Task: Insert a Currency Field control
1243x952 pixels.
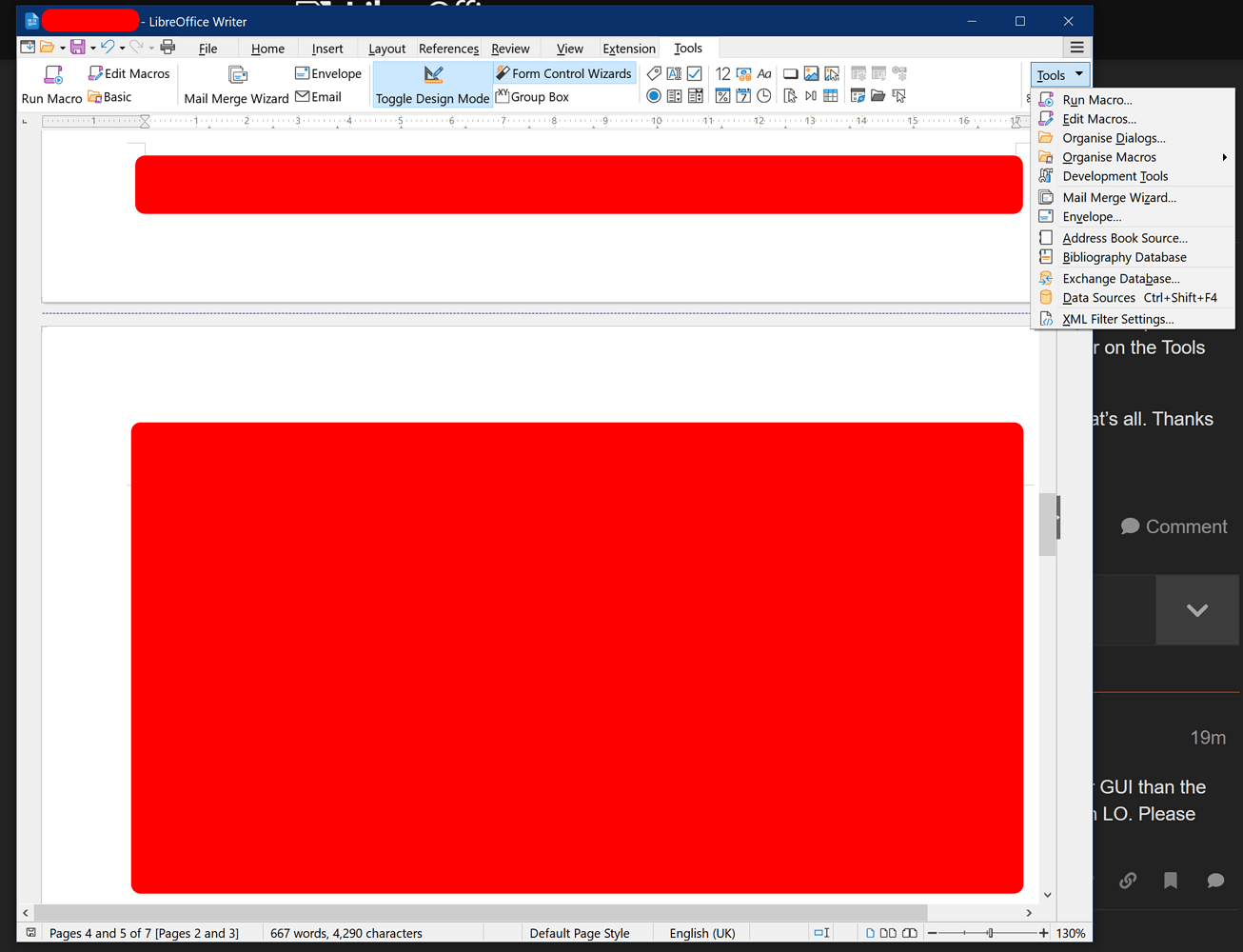Action: pos(743,73)
